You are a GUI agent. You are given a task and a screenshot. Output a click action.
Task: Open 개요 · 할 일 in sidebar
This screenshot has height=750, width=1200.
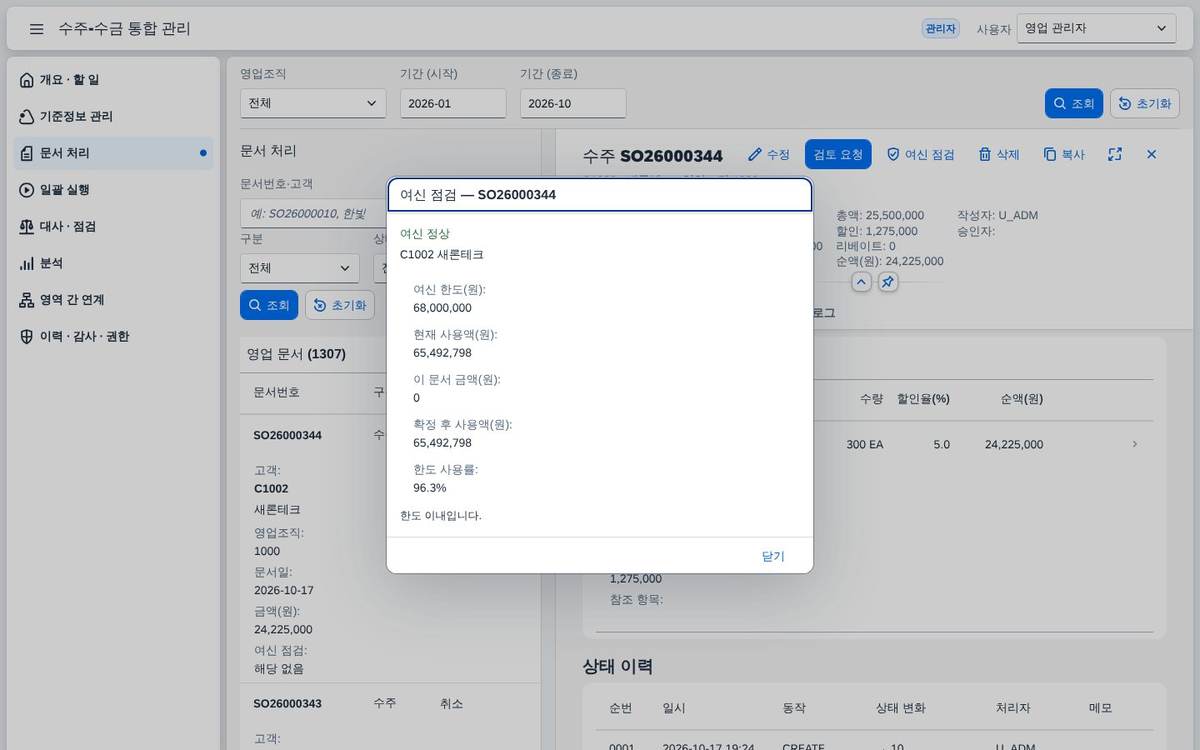coord(114,80)
